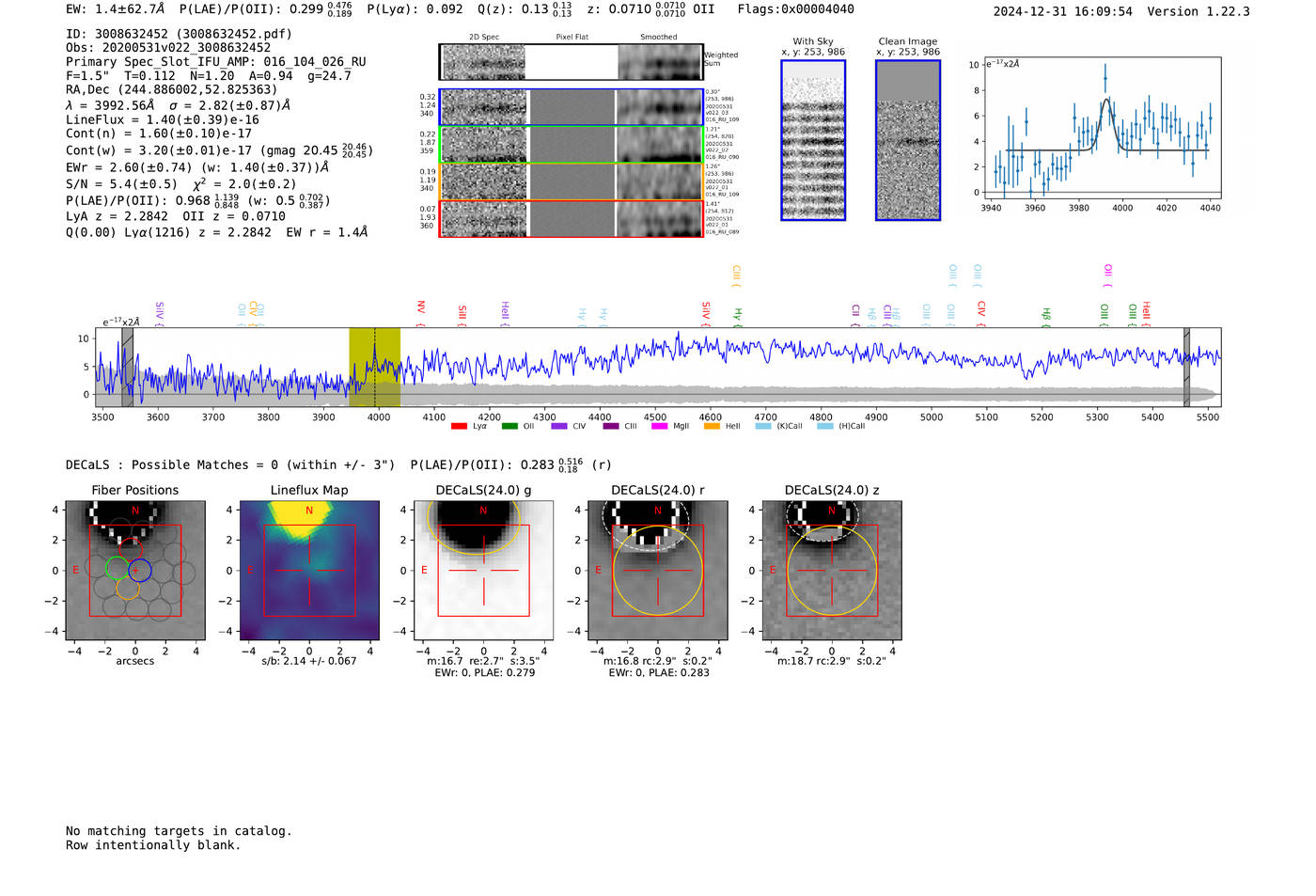Select the blue-bordered 2D spectrum row
Image resolution: width=1316 pixels, height=896 pixels.
coord(571,107)
